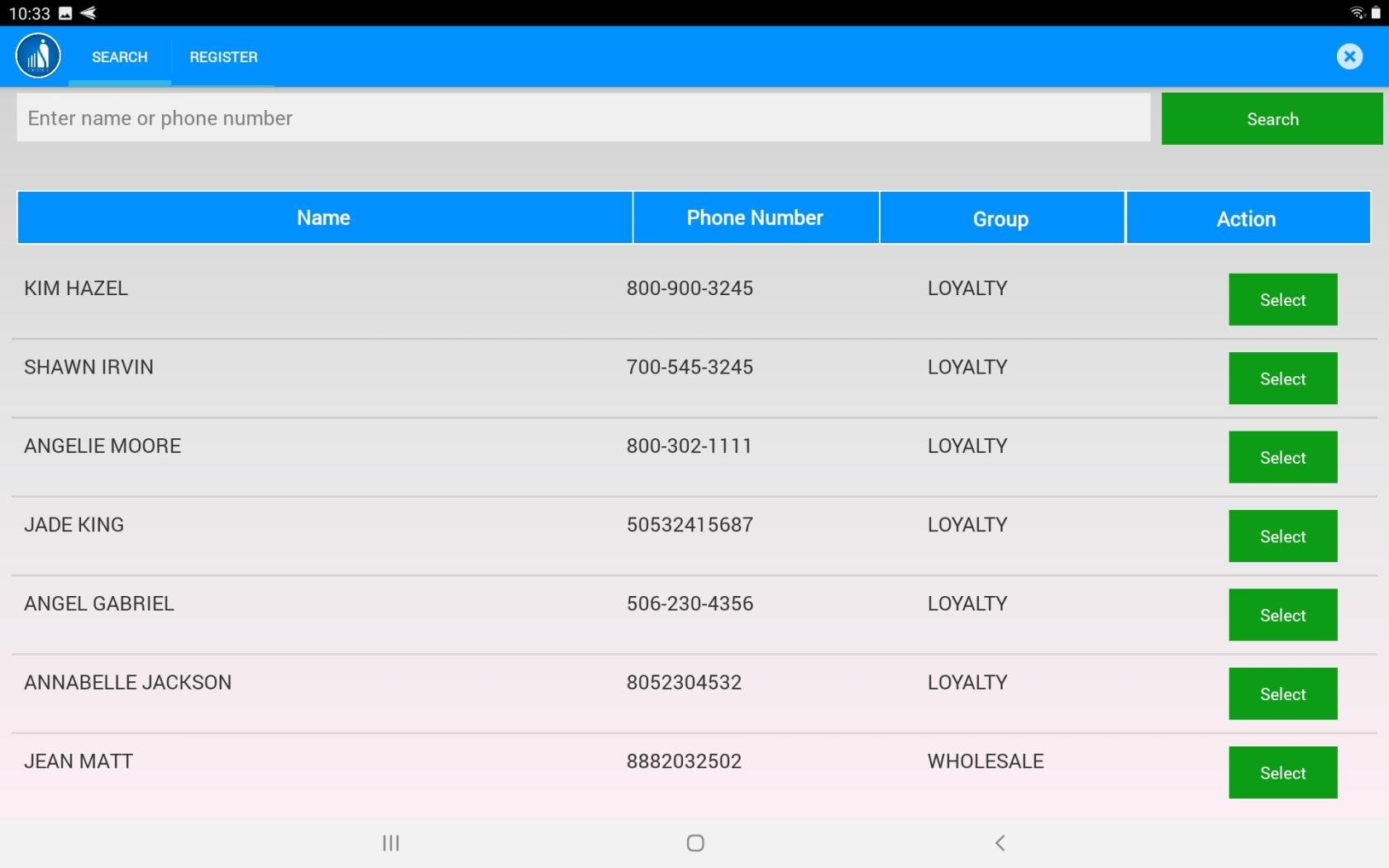Viewport: 1389px width, 868px height.
Task: Tap the Home navigation icon
Action: click(x=694, y=843)
